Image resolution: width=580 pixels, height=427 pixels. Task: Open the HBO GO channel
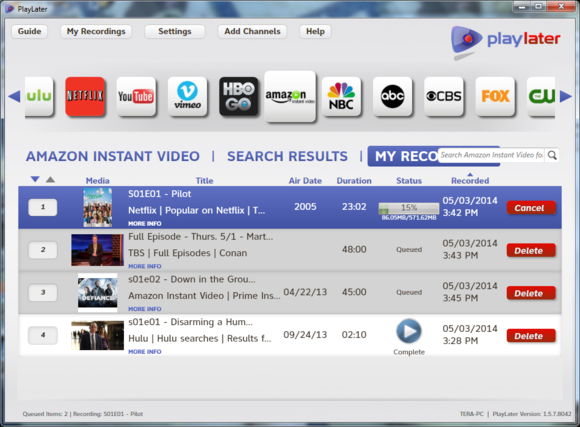tap(239, 96)
